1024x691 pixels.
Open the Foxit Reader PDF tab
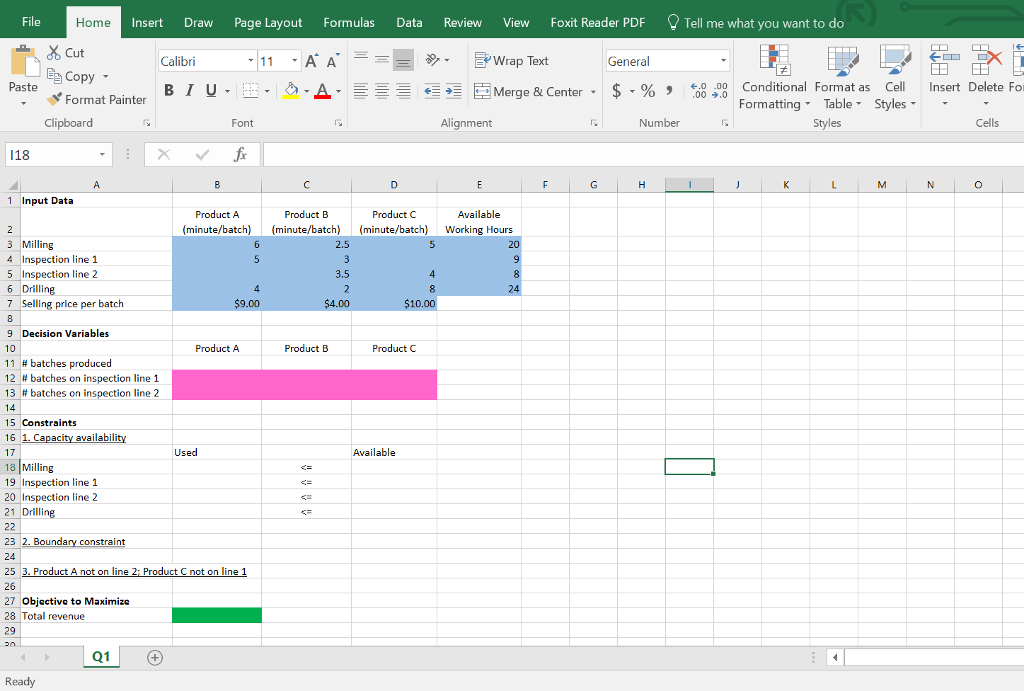click(598, 22)
